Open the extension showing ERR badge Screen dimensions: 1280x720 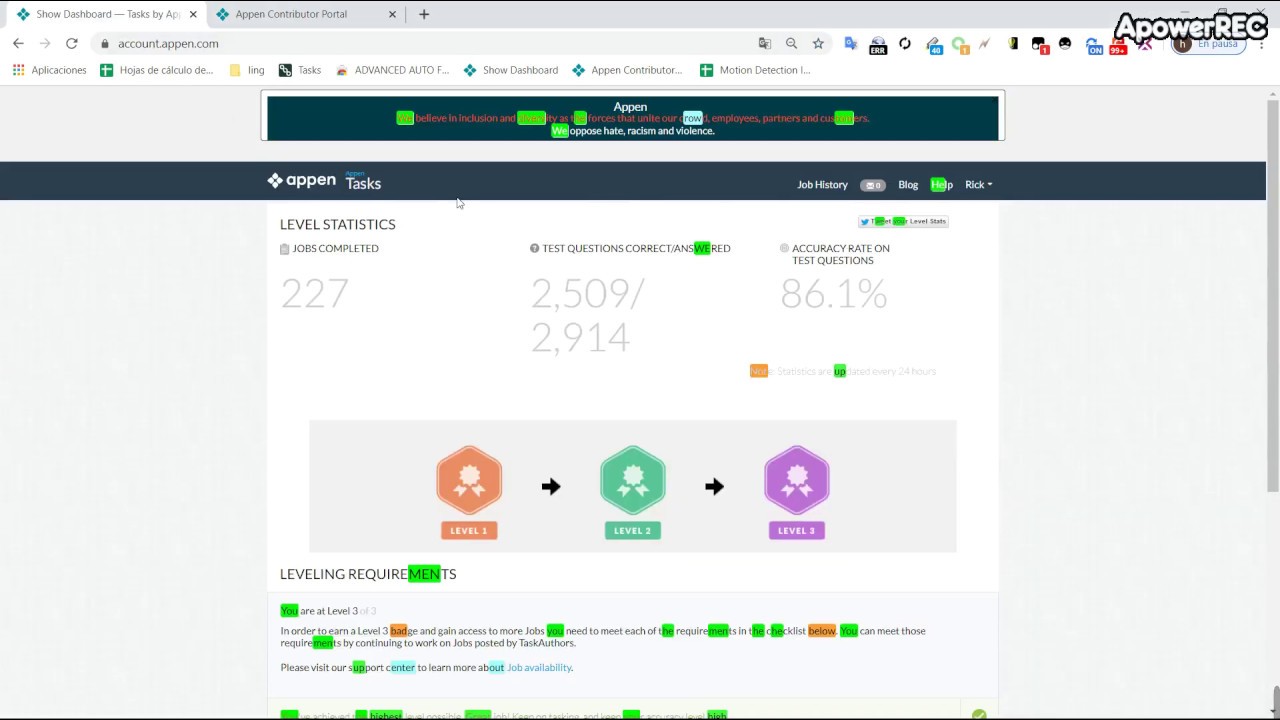(878, 45)
